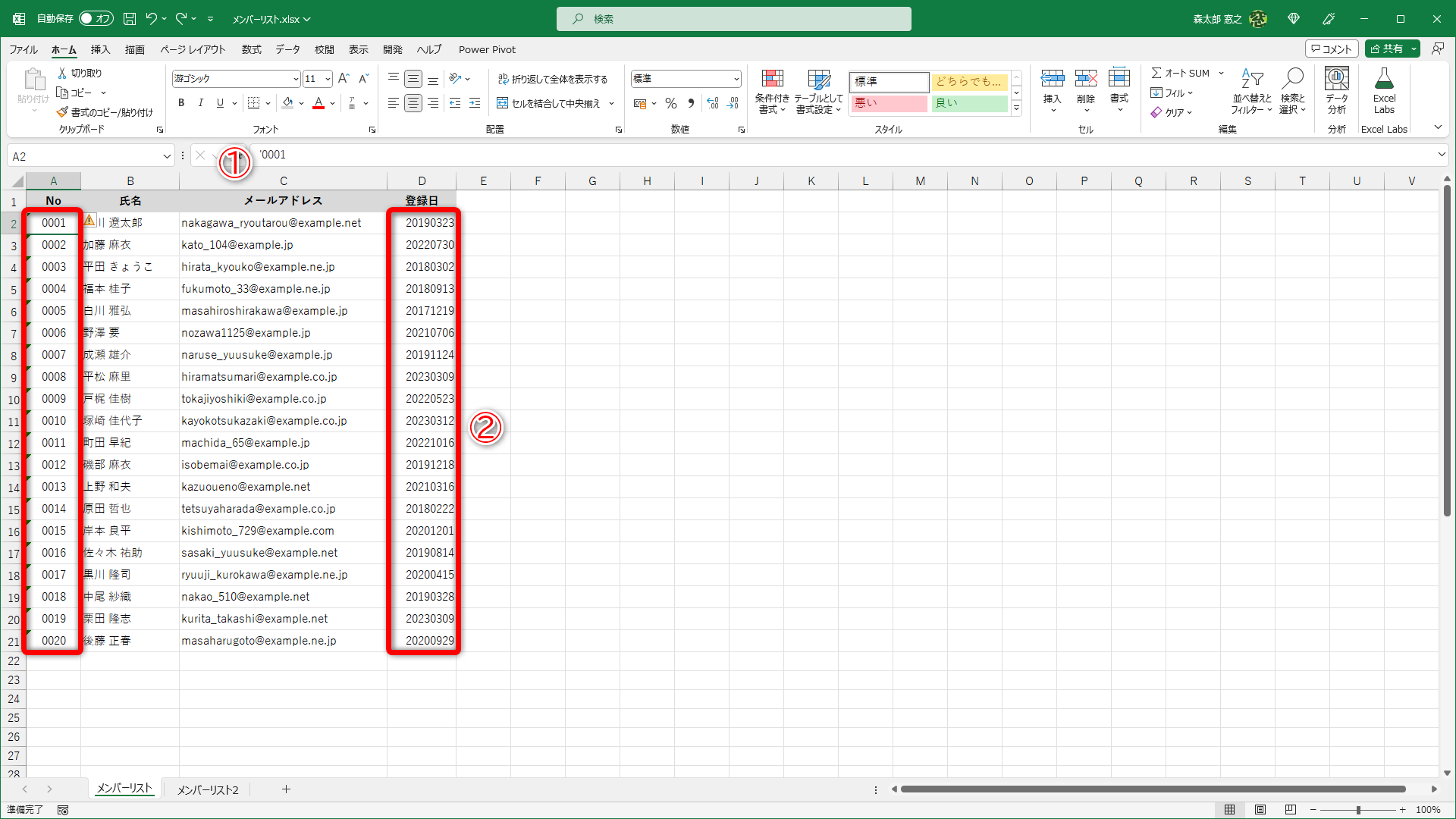Launch Excel Labs from the ribbon

(x=1384, y=80)
